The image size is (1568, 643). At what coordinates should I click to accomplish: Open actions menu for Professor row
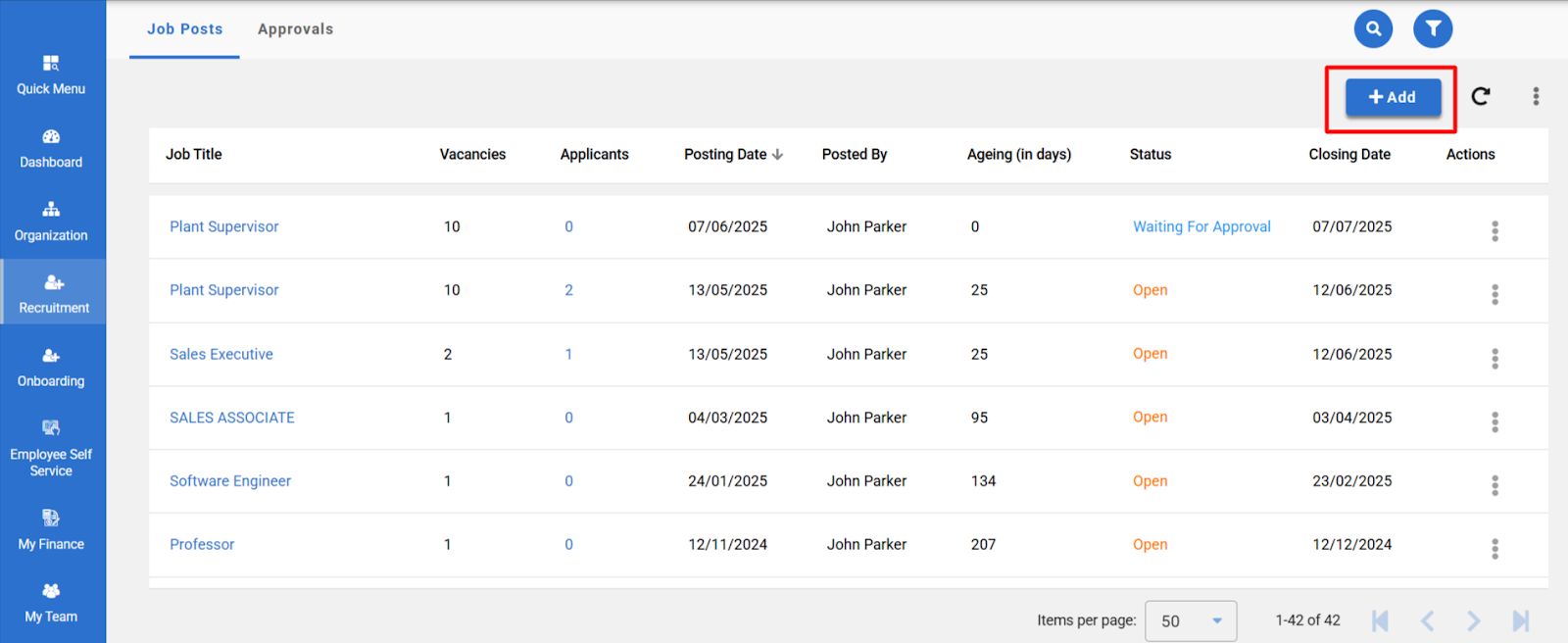(x=1494, y=549)
